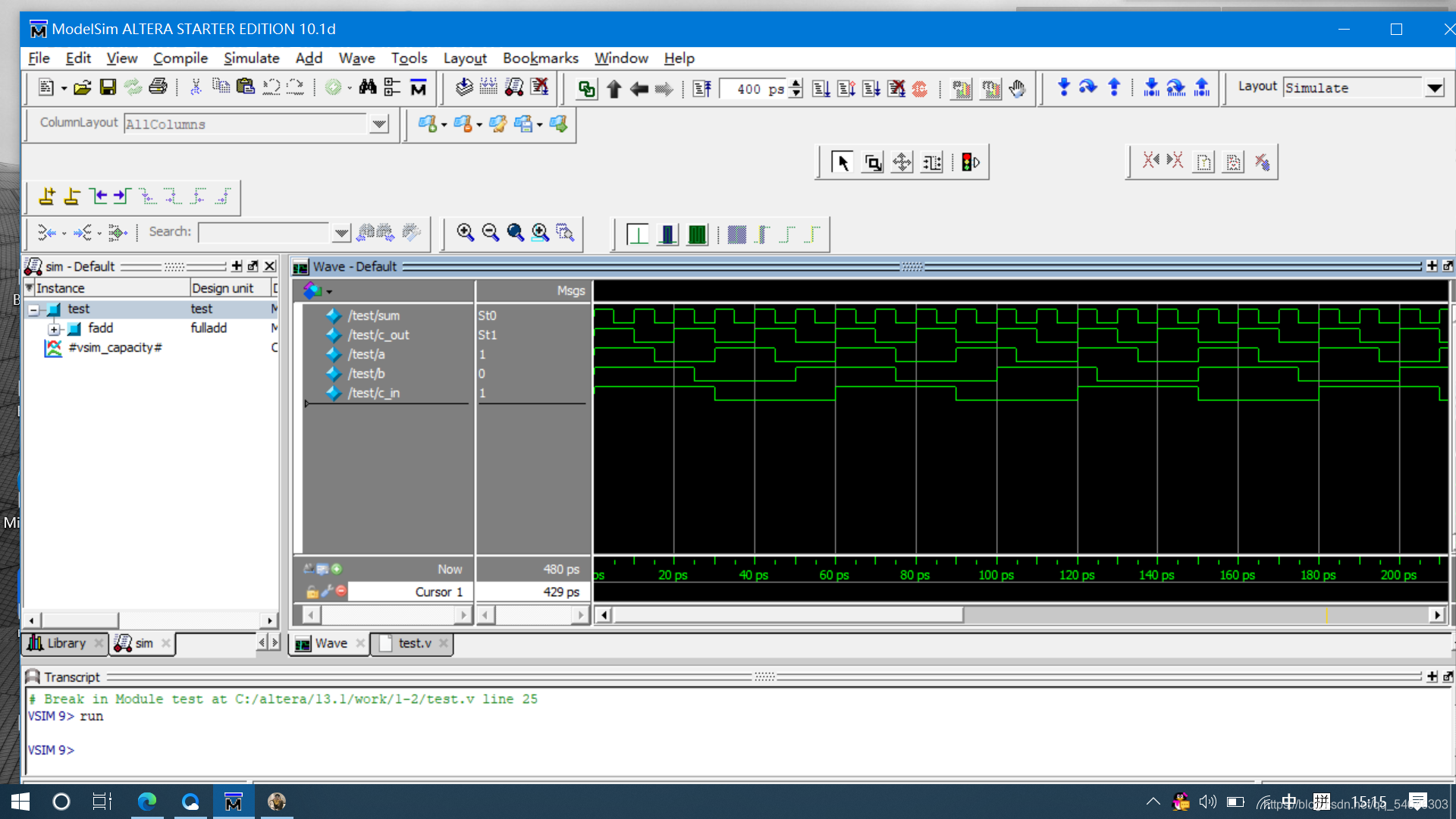Switch to the Wave tab
Image resolution: width=1456 pixels, height=819 pixels.
[328, 643]
